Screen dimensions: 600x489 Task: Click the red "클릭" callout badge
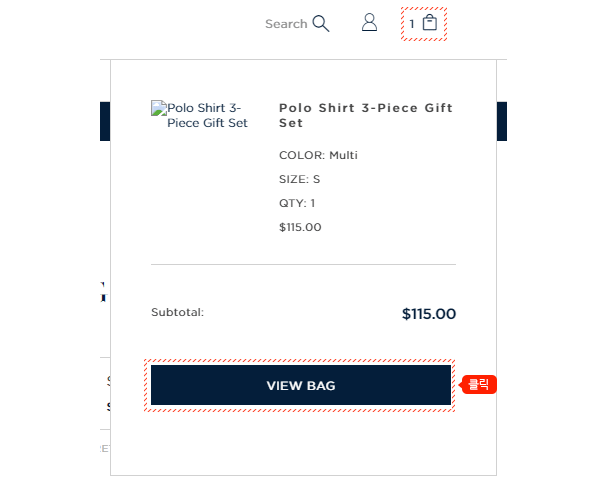(x=480, y=384)
